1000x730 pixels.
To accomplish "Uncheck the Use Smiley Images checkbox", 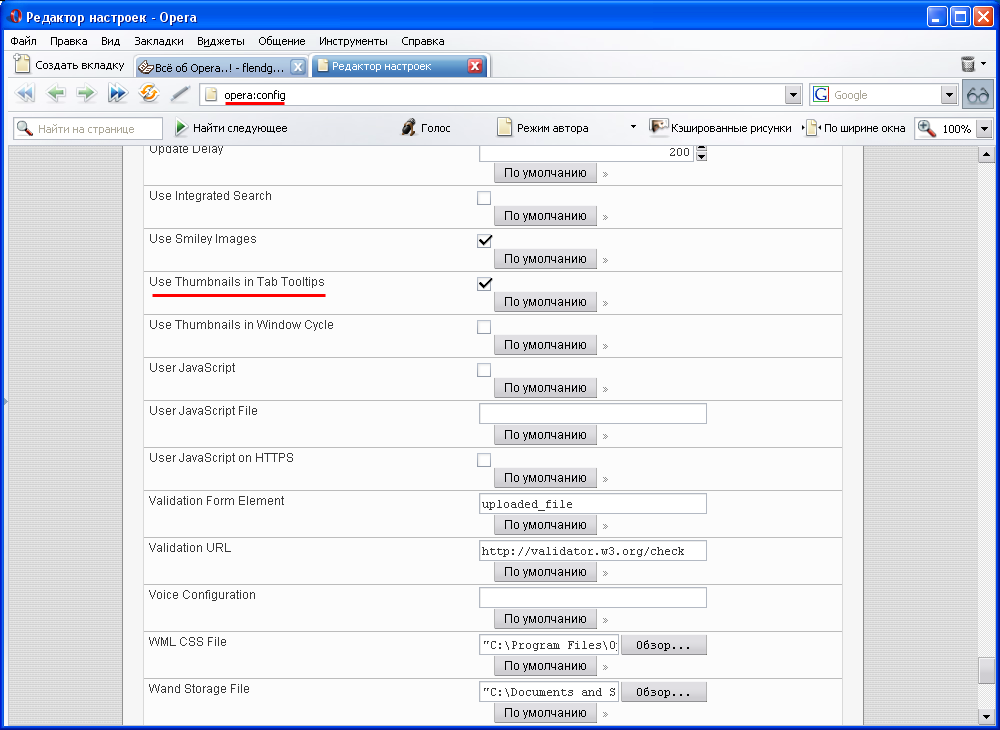I will [x=484, y=241].
